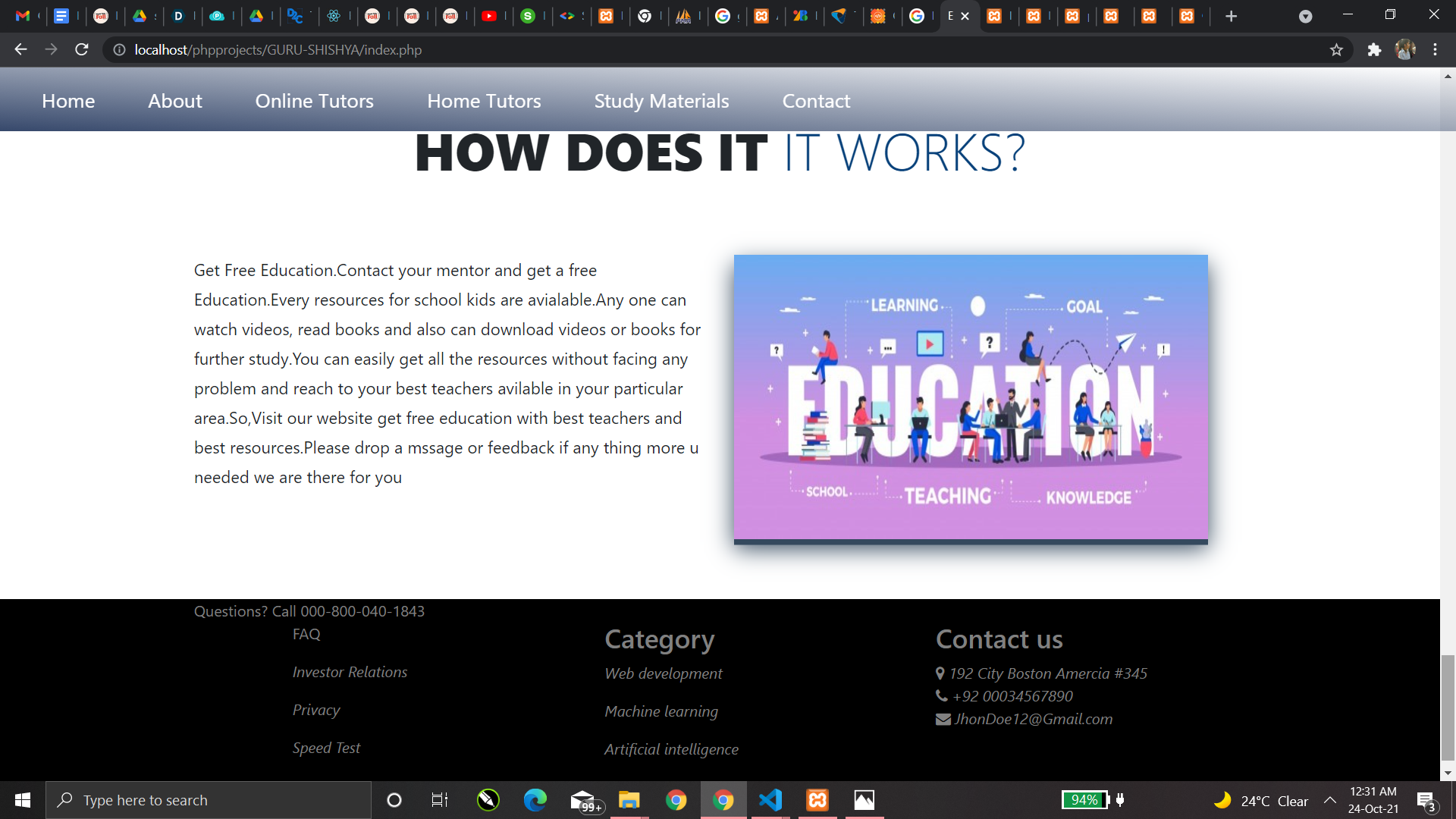This screenshot has height=819, width=1456.
Task: Launch XAMPP from the taskbar
Action: click(x=817, y=800)
